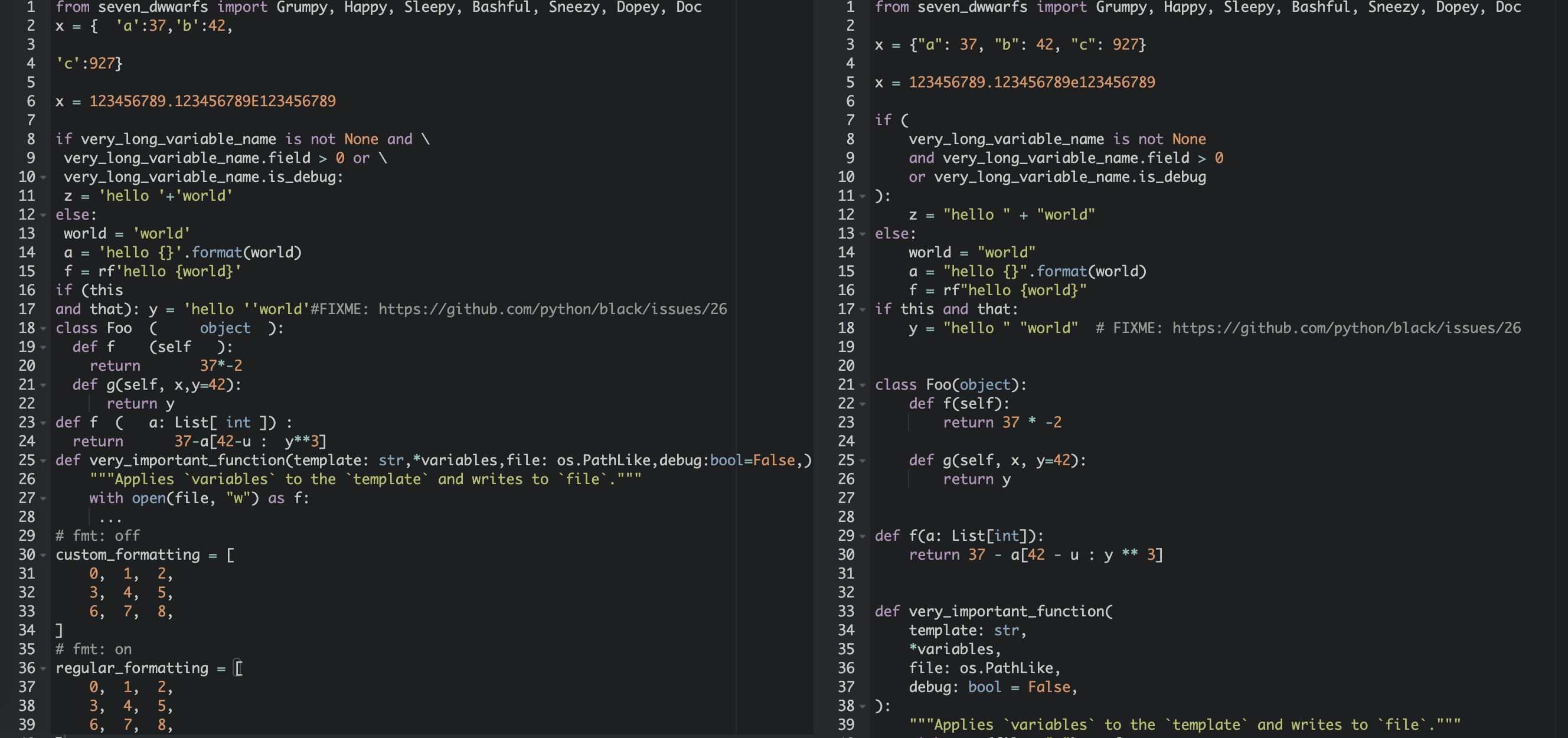Click 'very_important_function' name in right pane
Viewport: 1568px width, 738px height.
point(1006,611)
